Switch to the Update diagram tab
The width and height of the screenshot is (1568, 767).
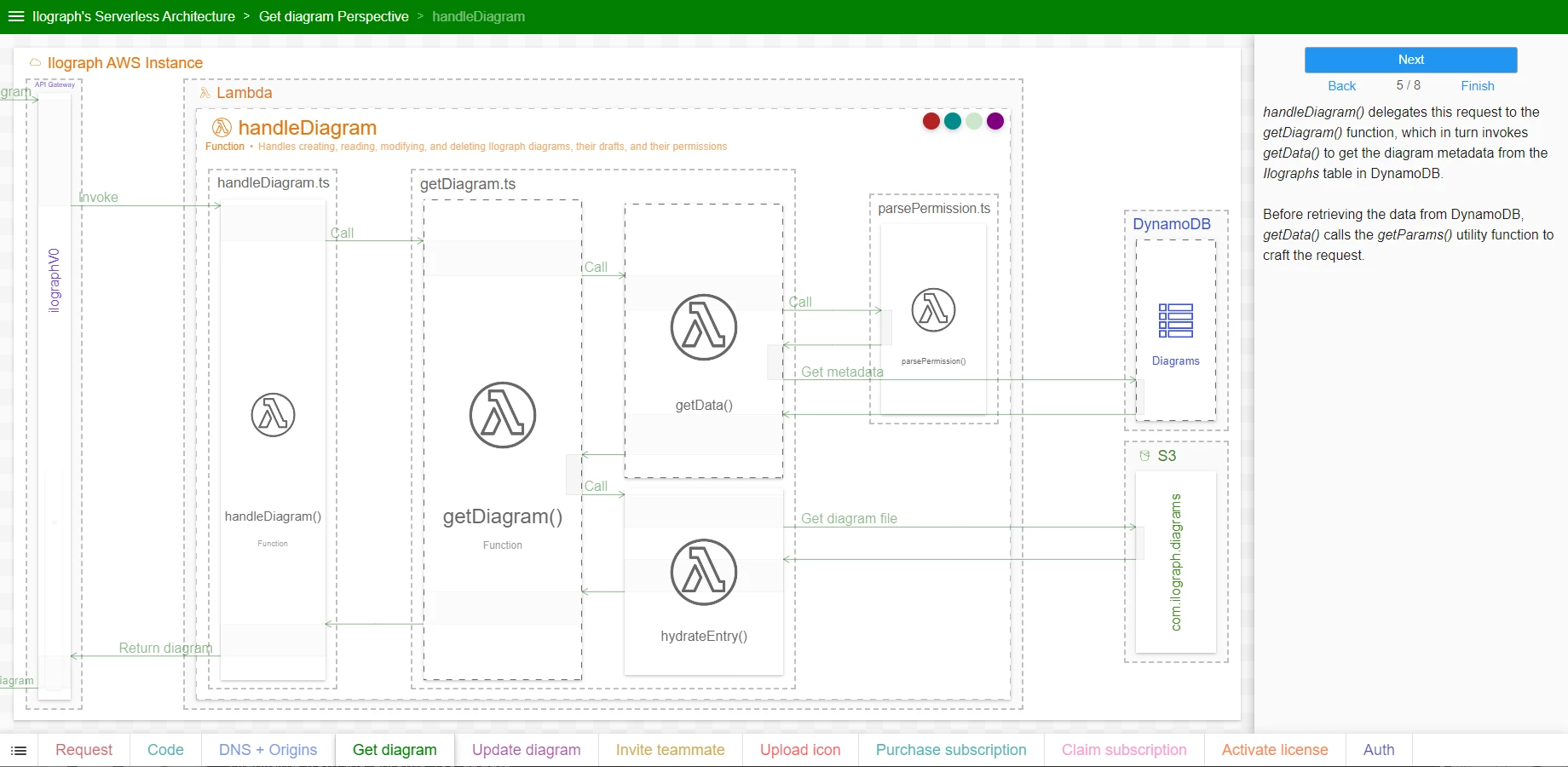coord(527,750)
